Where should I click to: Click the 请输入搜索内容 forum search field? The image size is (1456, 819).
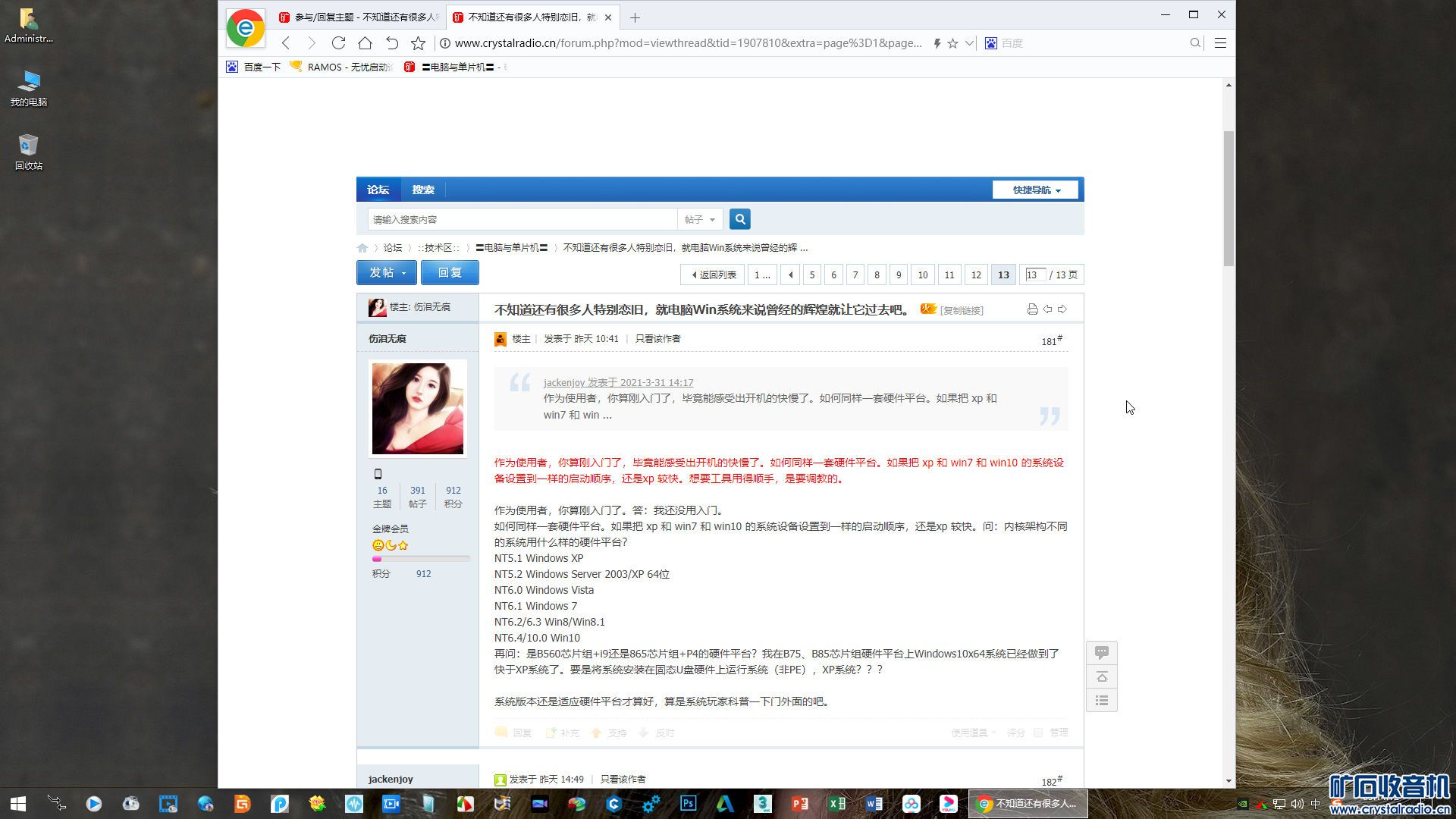coord(522,219)
